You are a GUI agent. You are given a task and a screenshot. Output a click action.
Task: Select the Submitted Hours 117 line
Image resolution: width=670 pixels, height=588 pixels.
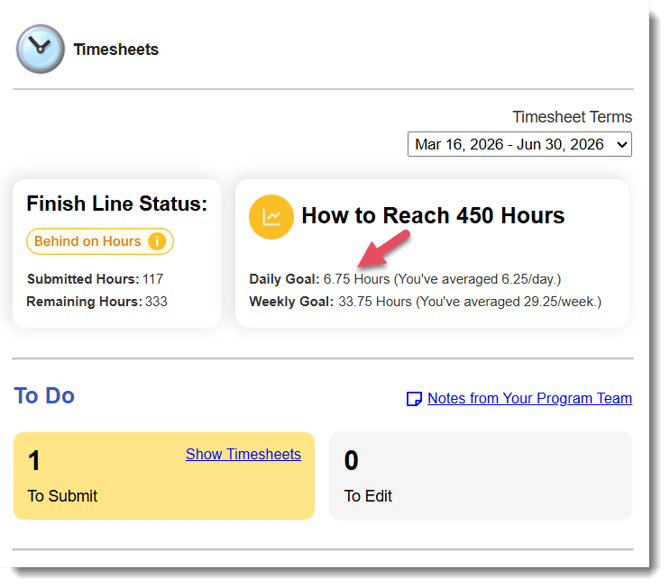click(95, 279)
